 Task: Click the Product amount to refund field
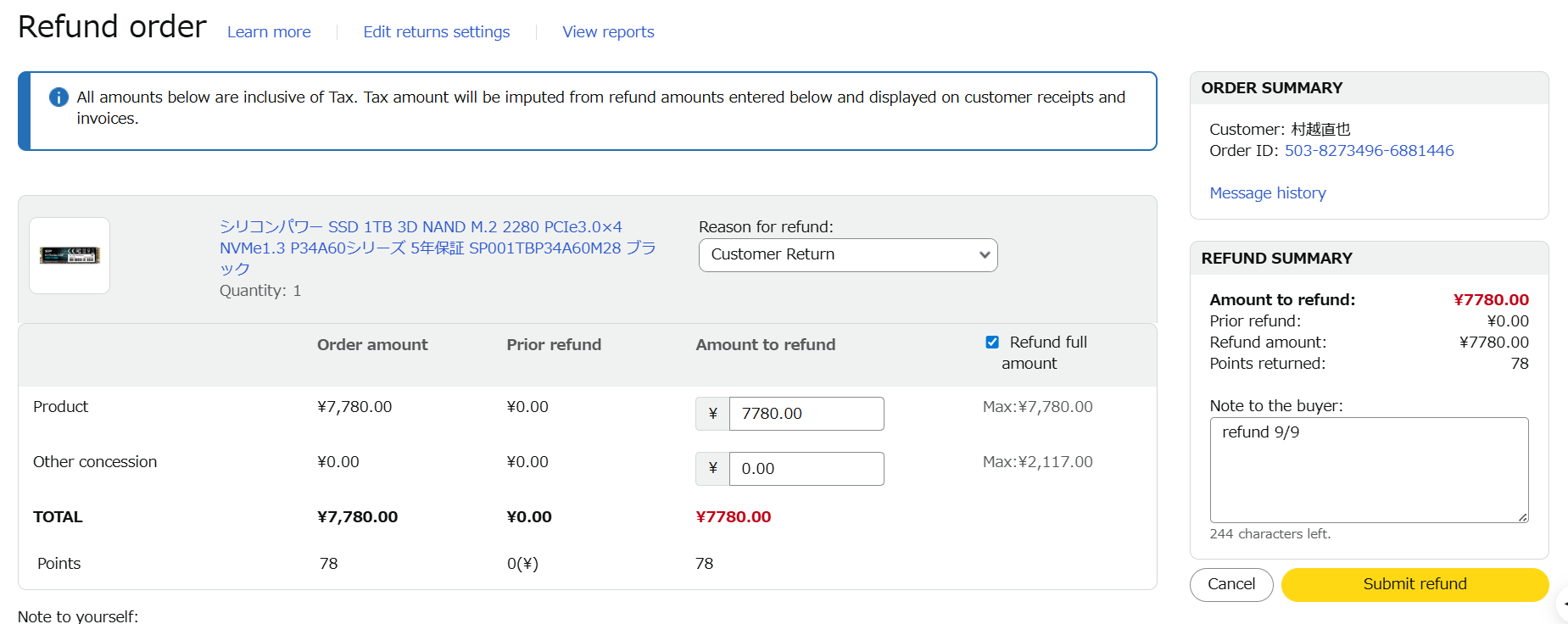coord(806,414)
